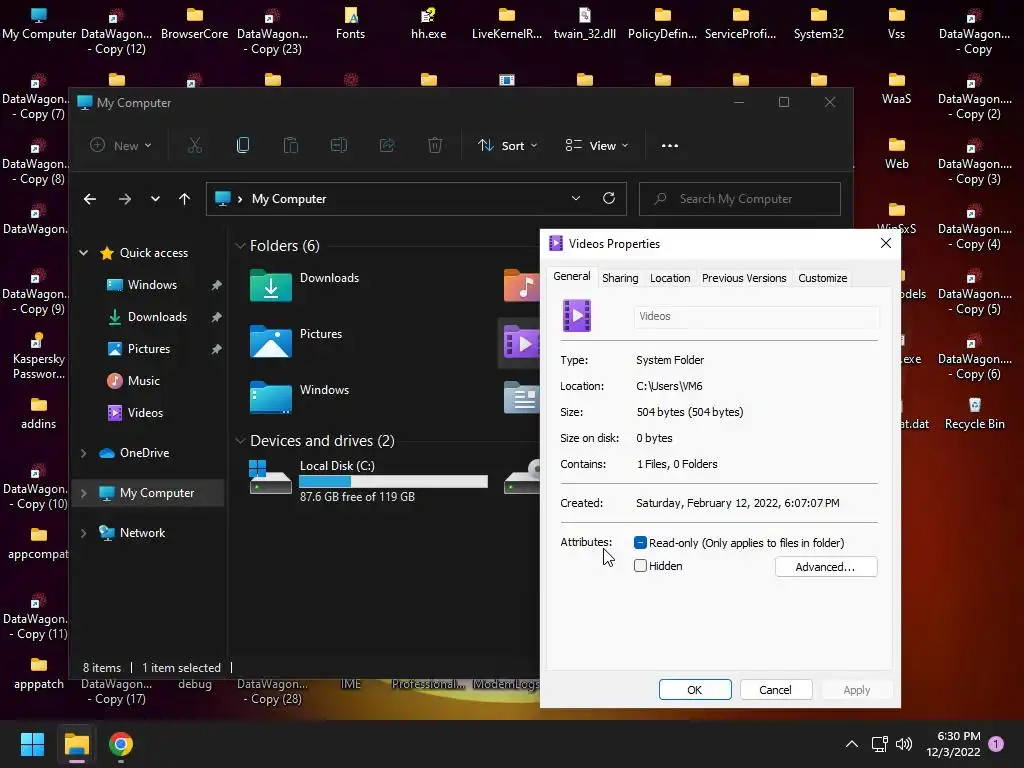The width and height of the screenshot is (1024, 768).
Task: Click the Copy icon in Explorer toolbar
Action: coord(243,145)
